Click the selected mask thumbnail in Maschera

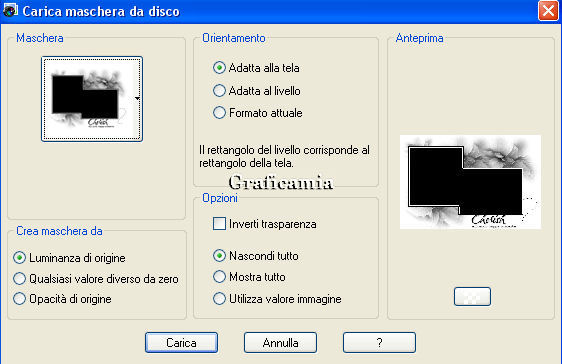coord(92,99)
